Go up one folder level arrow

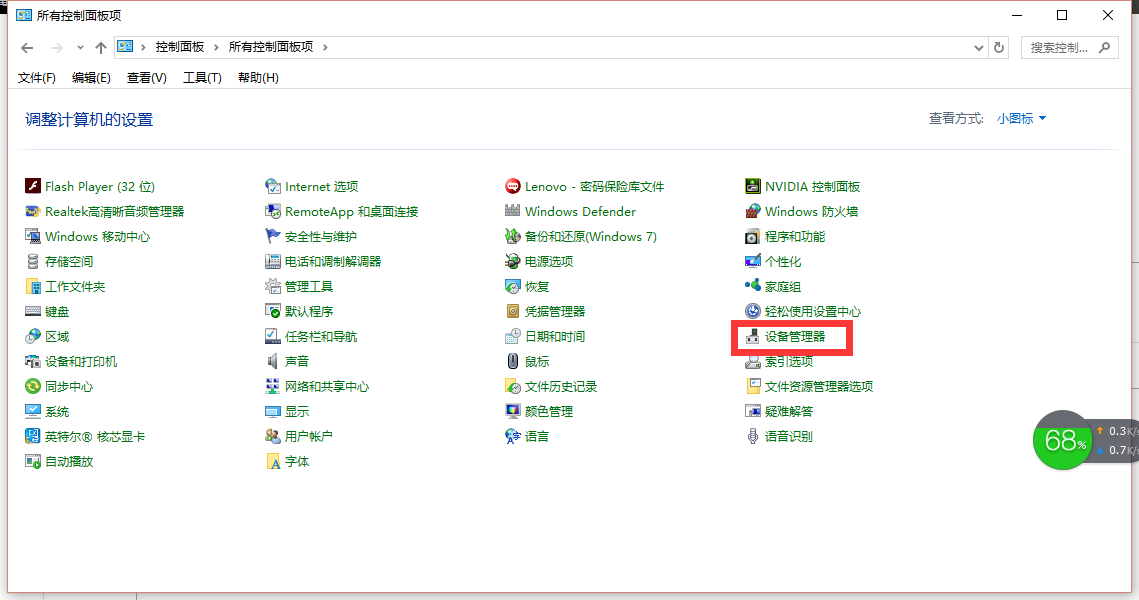(x=101, y=47)
